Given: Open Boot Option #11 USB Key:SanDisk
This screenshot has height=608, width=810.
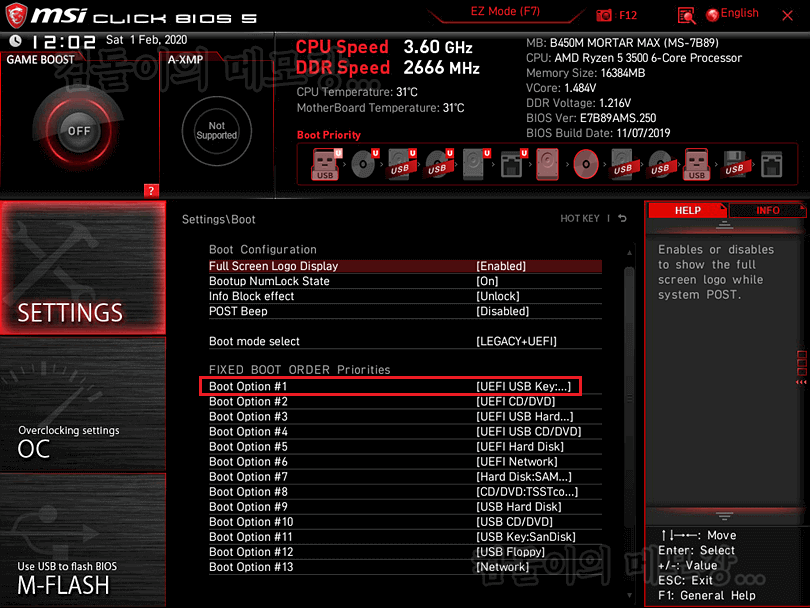Looking at the screenshot, I should [405, 537].
